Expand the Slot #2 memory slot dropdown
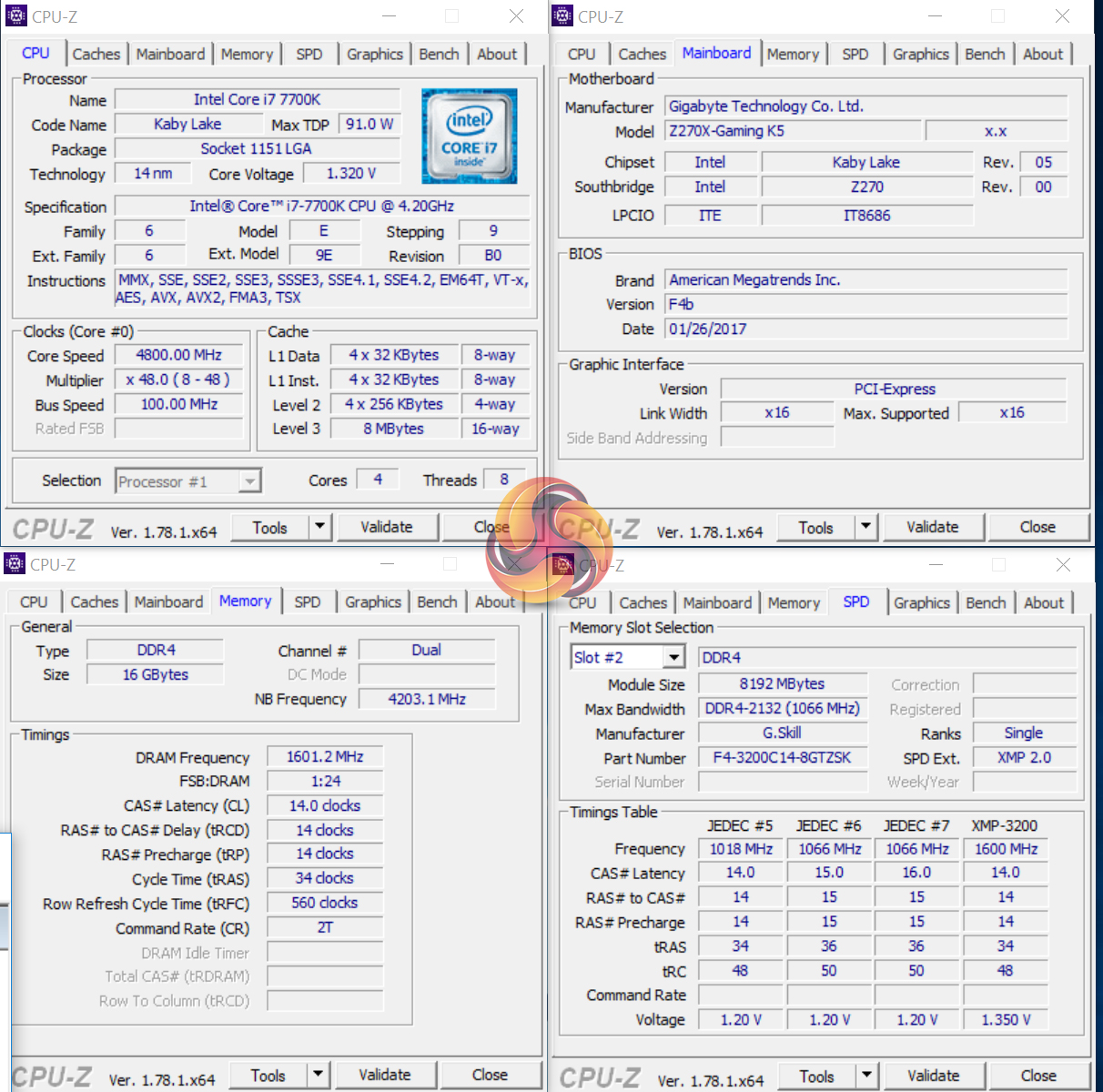This screenshot has width=1103, height=1092. (x=673, y=657)
